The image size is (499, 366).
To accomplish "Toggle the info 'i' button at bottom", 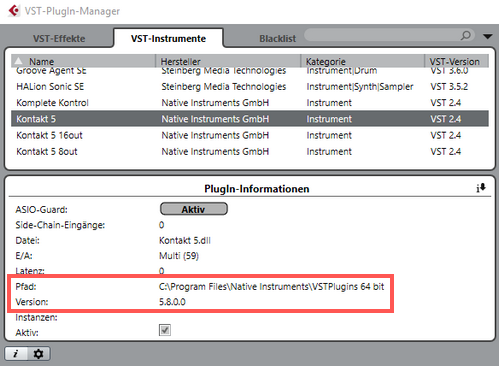I will (x=16, y=354).
